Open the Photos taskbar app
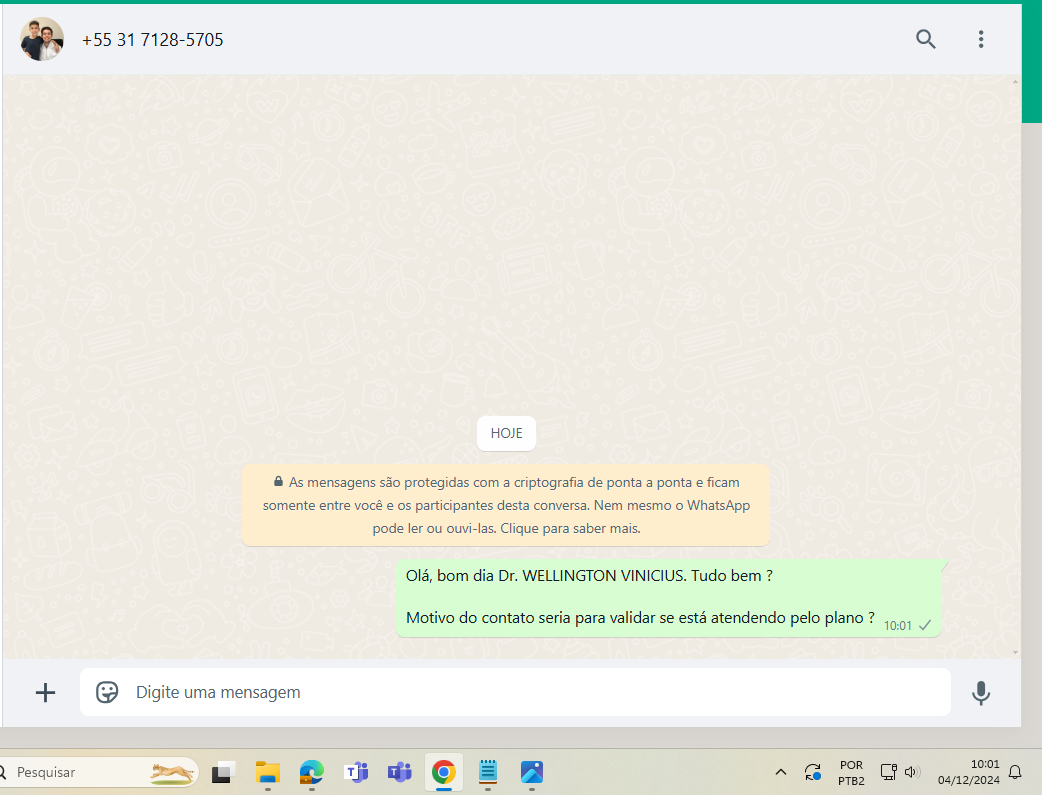 532,772
